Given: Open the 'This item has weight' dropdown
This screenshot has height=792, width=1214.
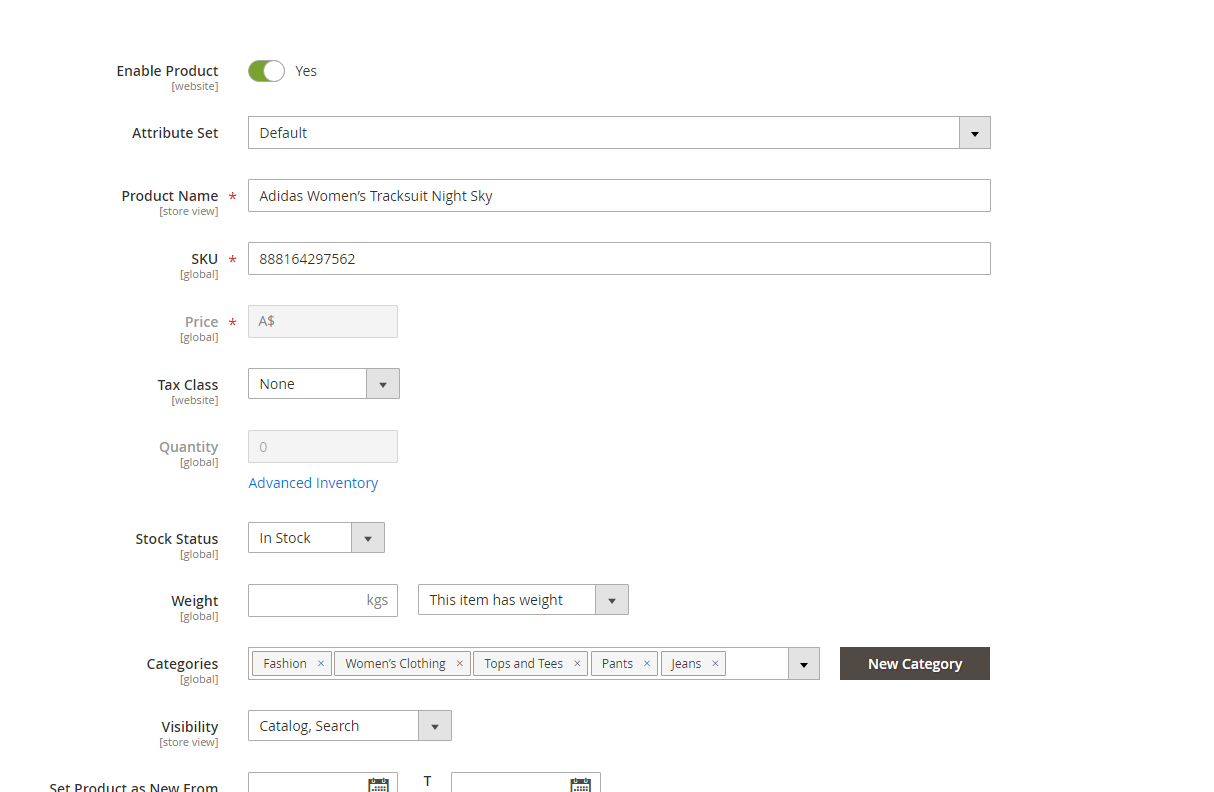Looking at the screenshot, I should pos(611,599).
